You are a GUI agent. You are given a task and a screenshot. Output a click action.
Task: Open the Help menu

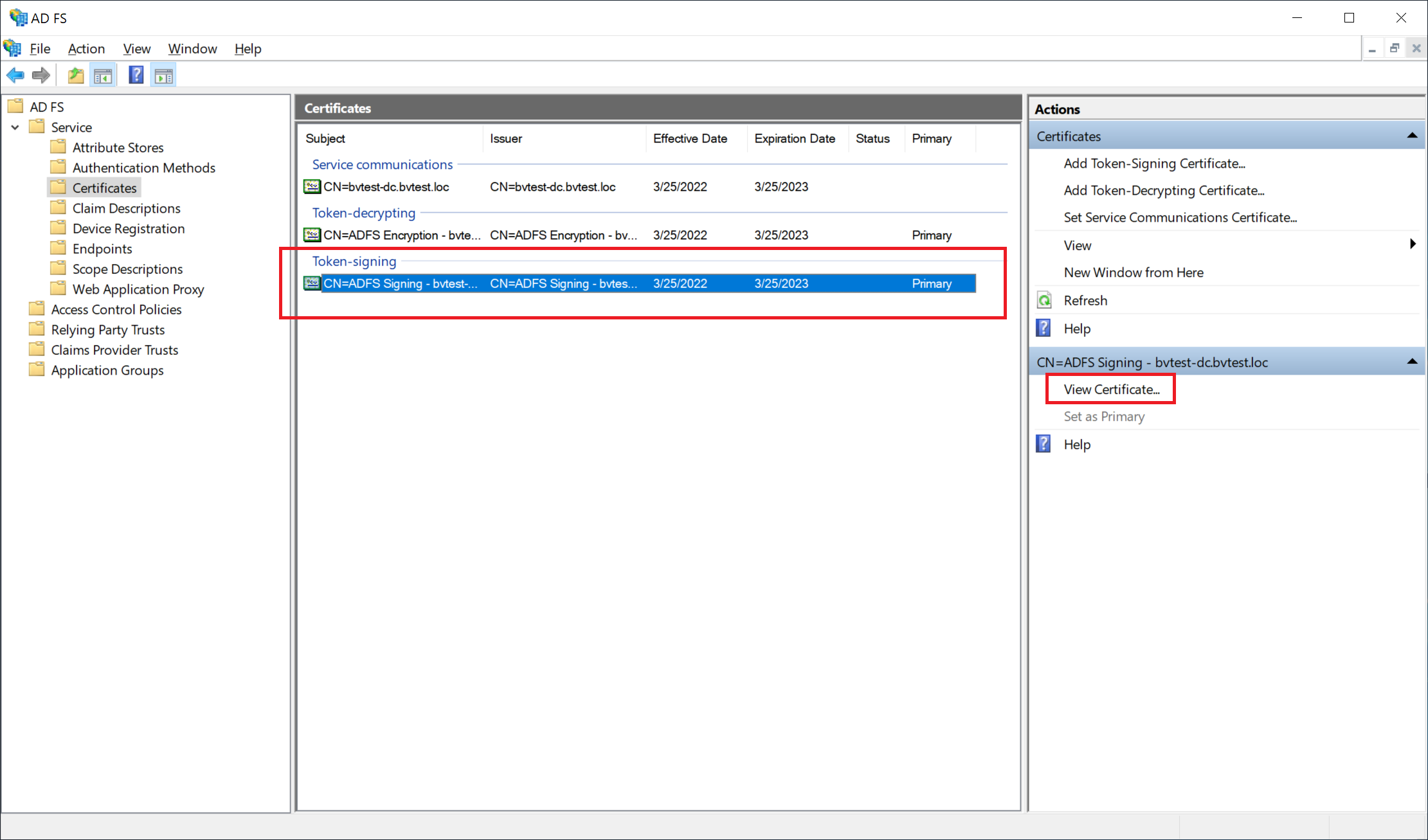point(248,49)
